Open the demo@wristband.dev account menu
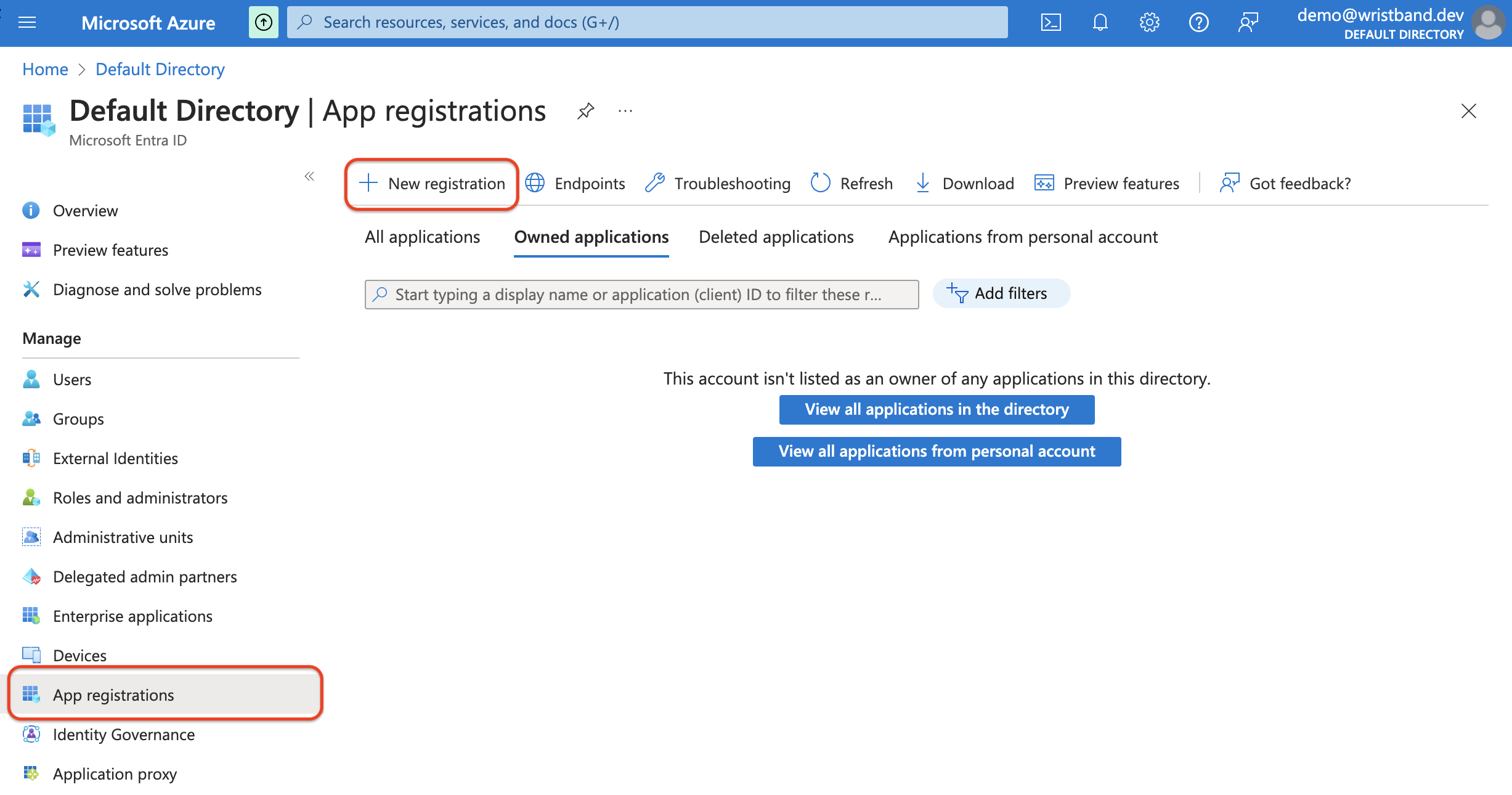This screenshot has width=1512, height=795. pyautogui.click(x=1400, y=23)
